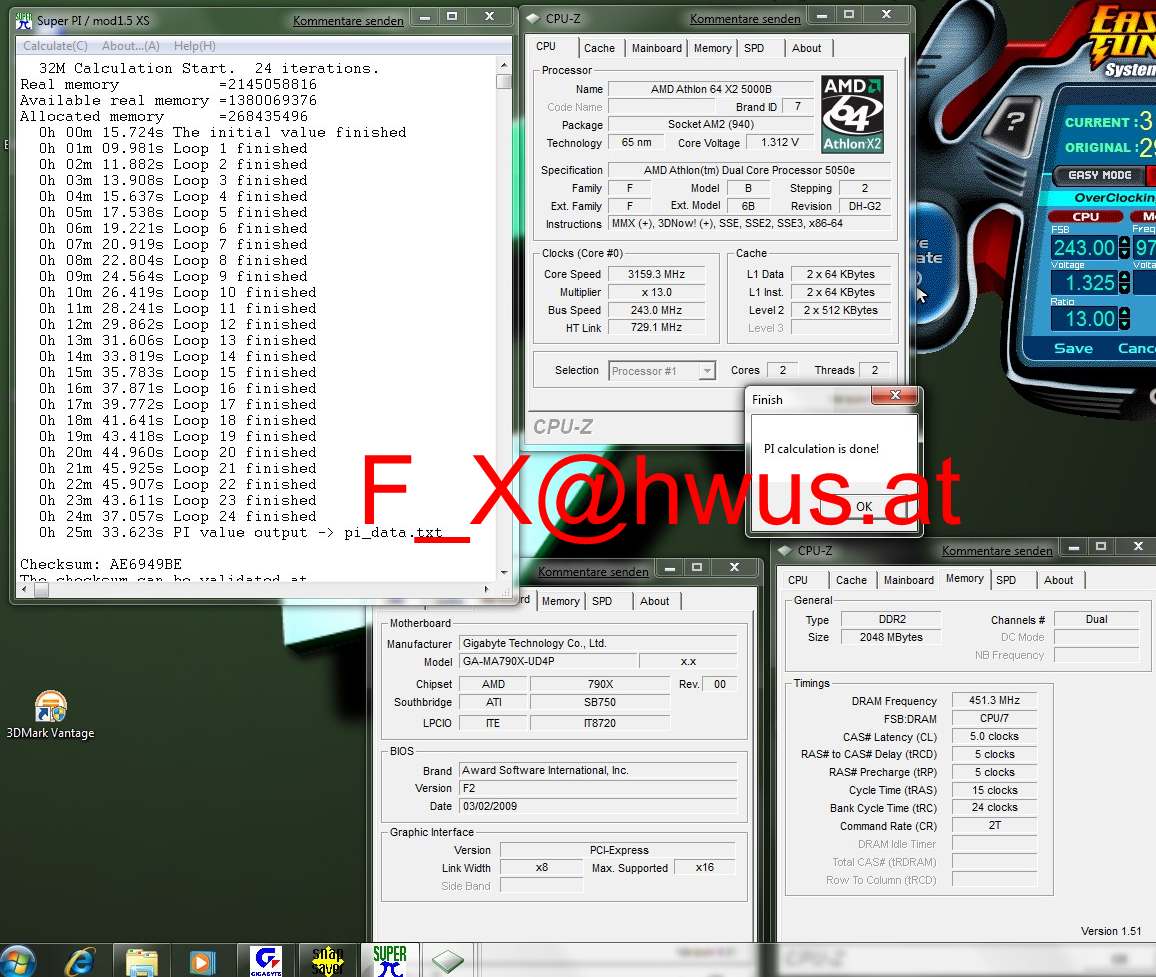Select CPU tab in top CPU-Z window
Screen dimensions: 1156x977
[546, 46]
